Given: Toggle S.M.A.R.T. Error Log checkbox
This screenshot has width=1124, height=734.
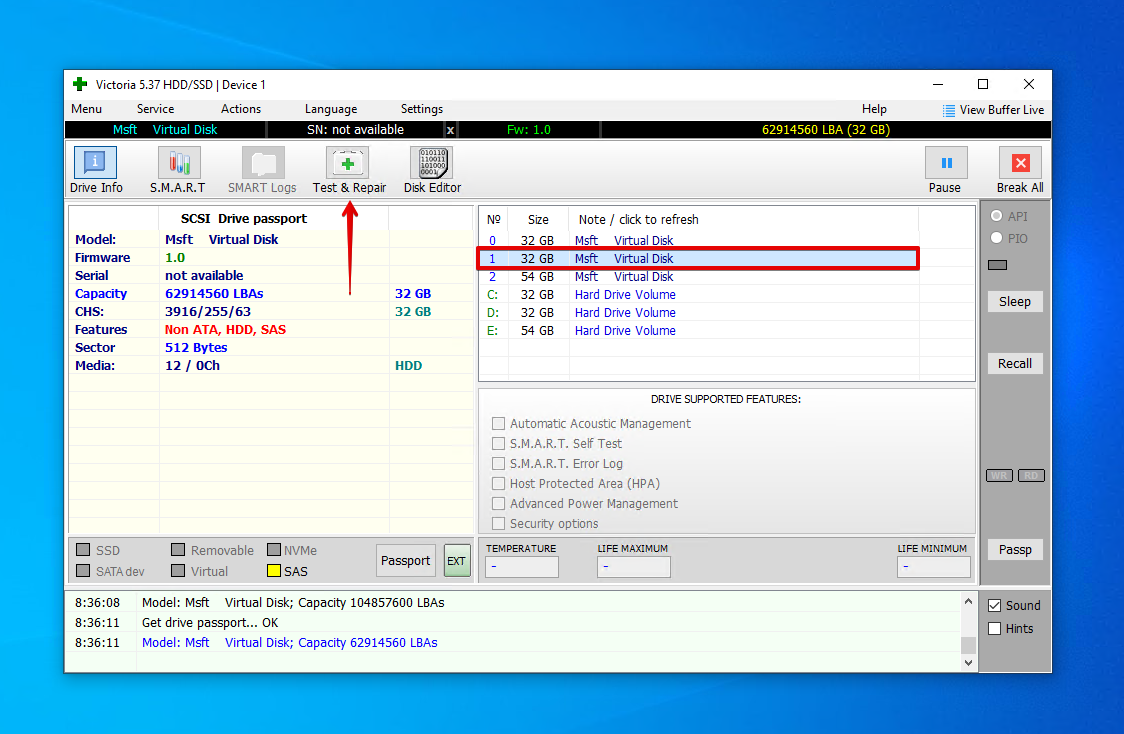Looking at the screenshot, I should (x=498, y=464).
